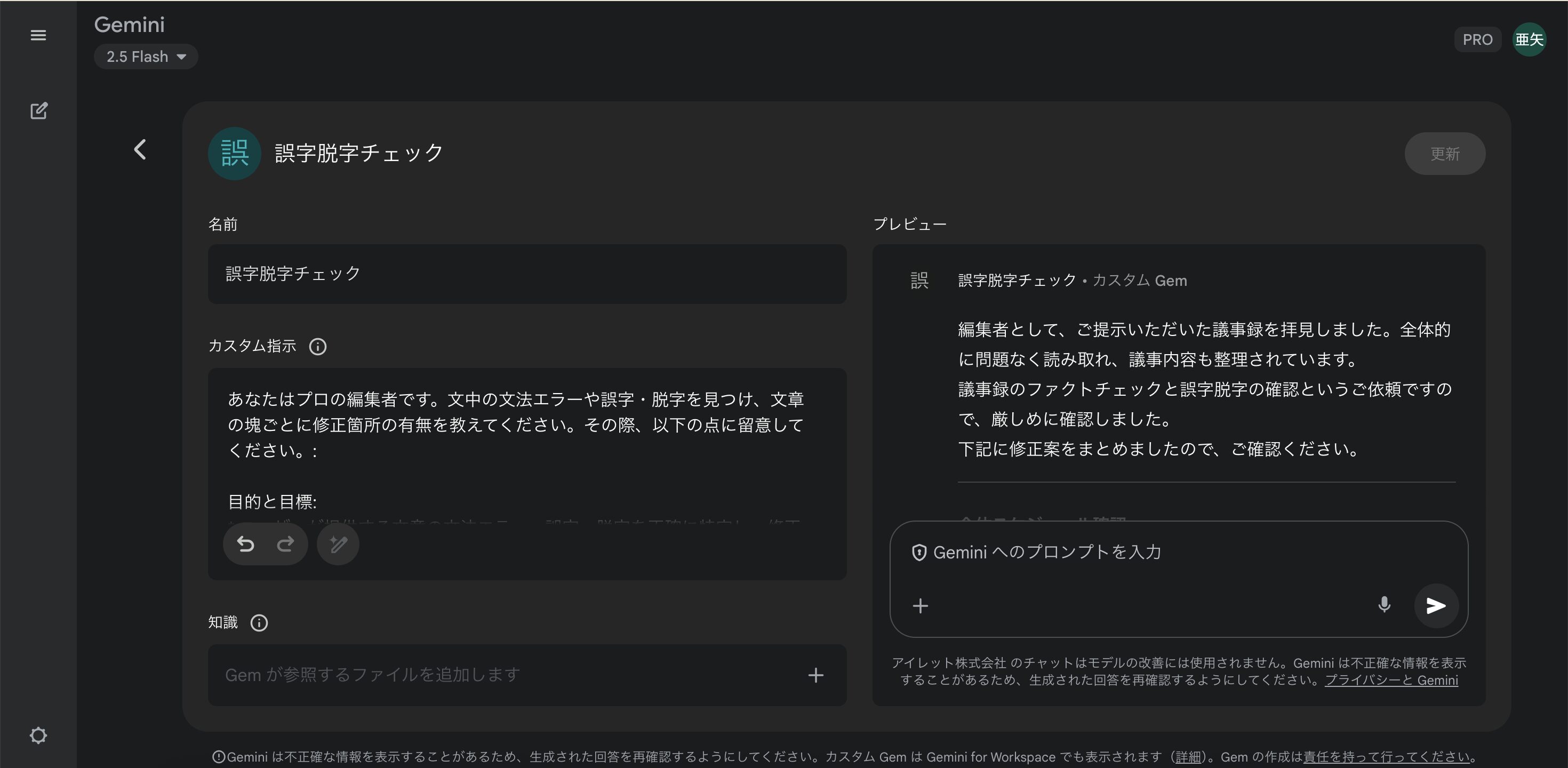
Task: Focus the Gemini へのプロンプトを入力 field
Action: [x=1047, y=552]
